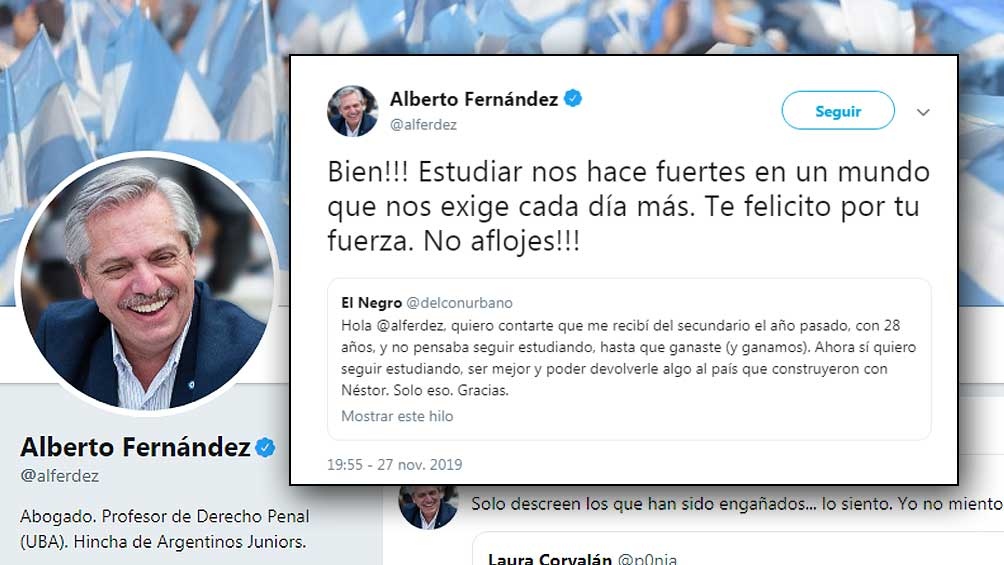Click Alberto Fernández name in tweet header
The height and width of the screenshot is (565, 1004).
coord(474,99)
